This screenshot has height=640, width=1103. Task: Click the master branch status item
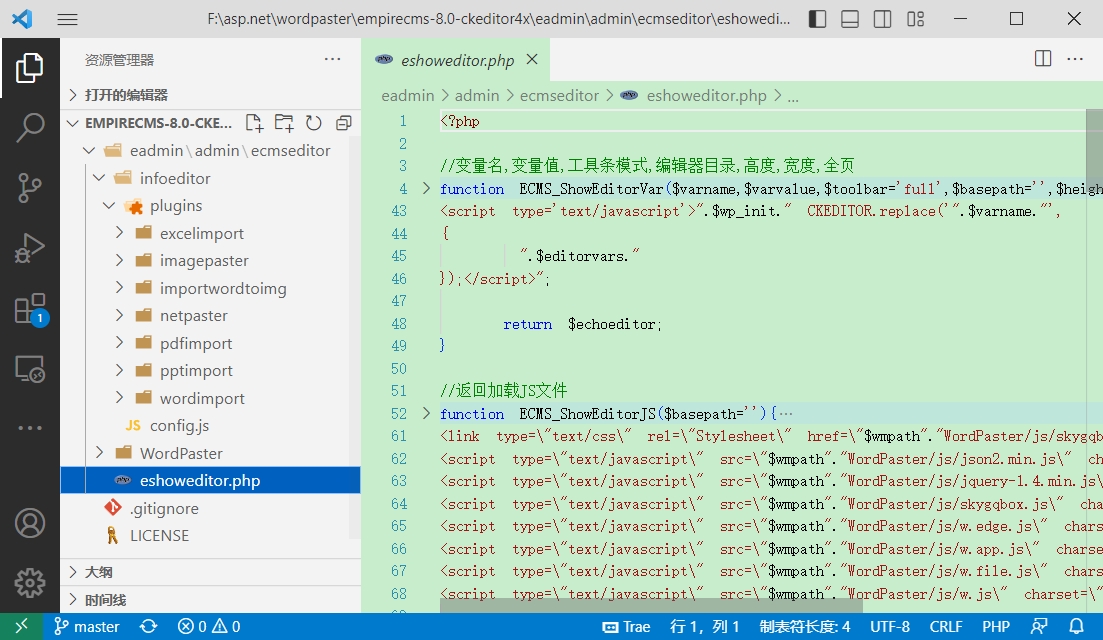(87, 627)
